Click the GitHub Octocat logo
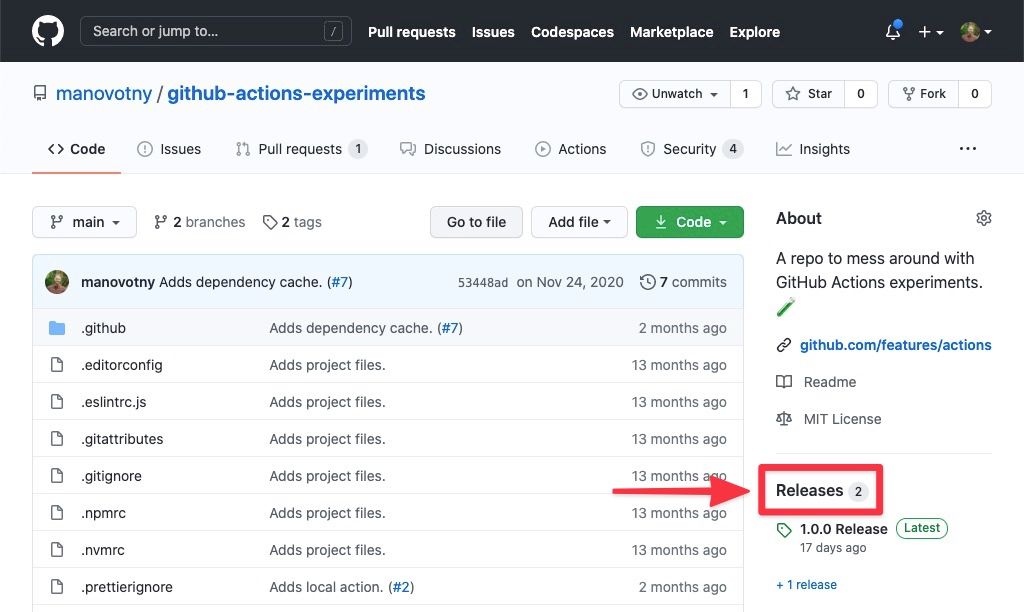Viewport: 1024px width, 612px height. click(48, 31)
